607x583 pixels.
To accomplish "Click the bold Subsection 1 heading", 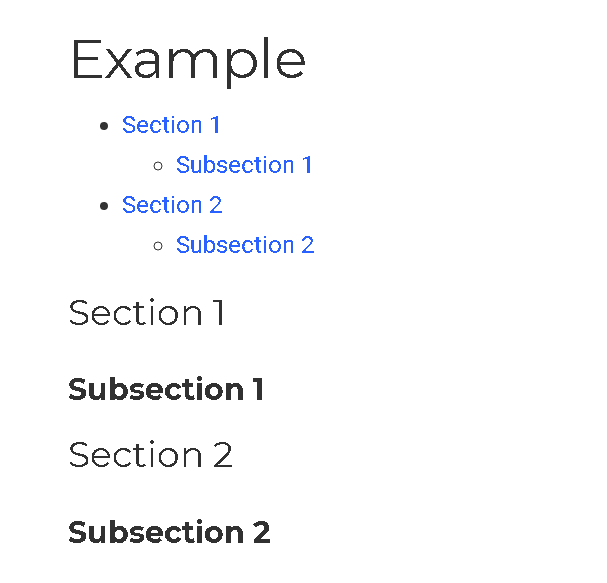I will coord(166,389).
